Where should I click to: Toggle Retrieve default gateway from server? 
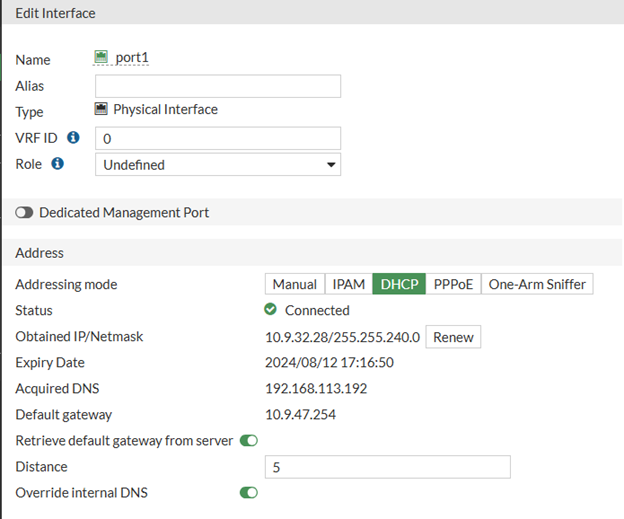click(x=249, y=440)
